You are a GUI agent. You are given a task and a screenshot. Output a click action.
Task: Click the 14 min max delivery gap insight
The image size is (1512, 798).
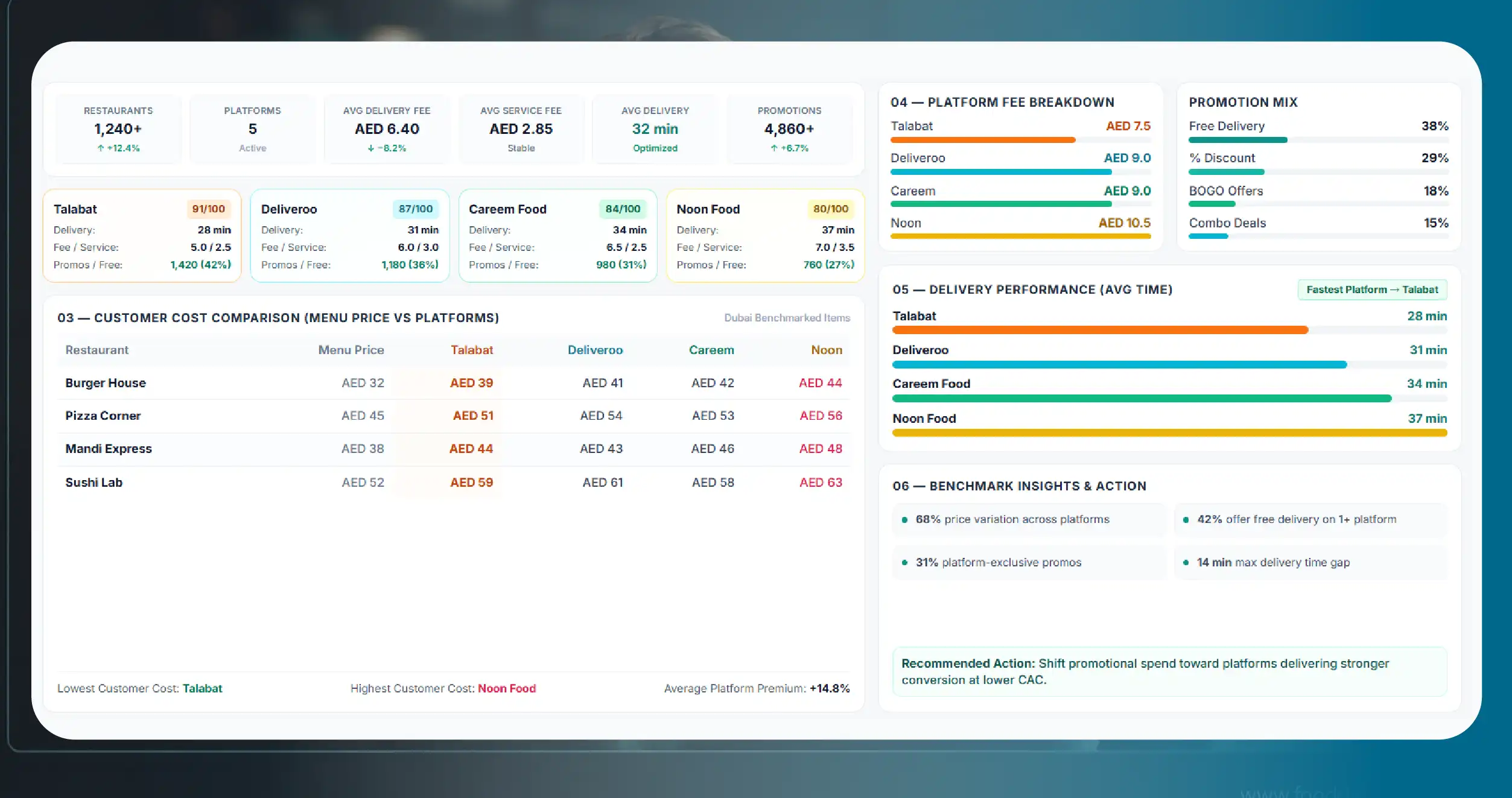point(1310,562)
